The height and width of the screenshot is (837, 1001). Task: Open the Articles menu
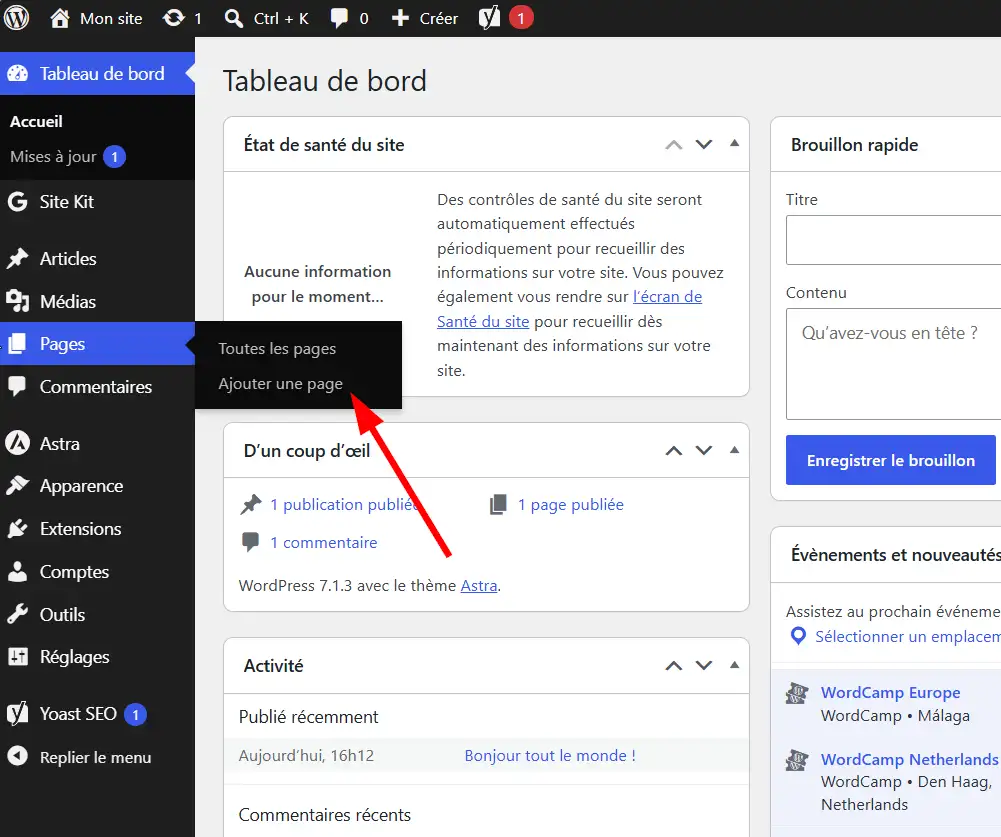tap(68, 259)
